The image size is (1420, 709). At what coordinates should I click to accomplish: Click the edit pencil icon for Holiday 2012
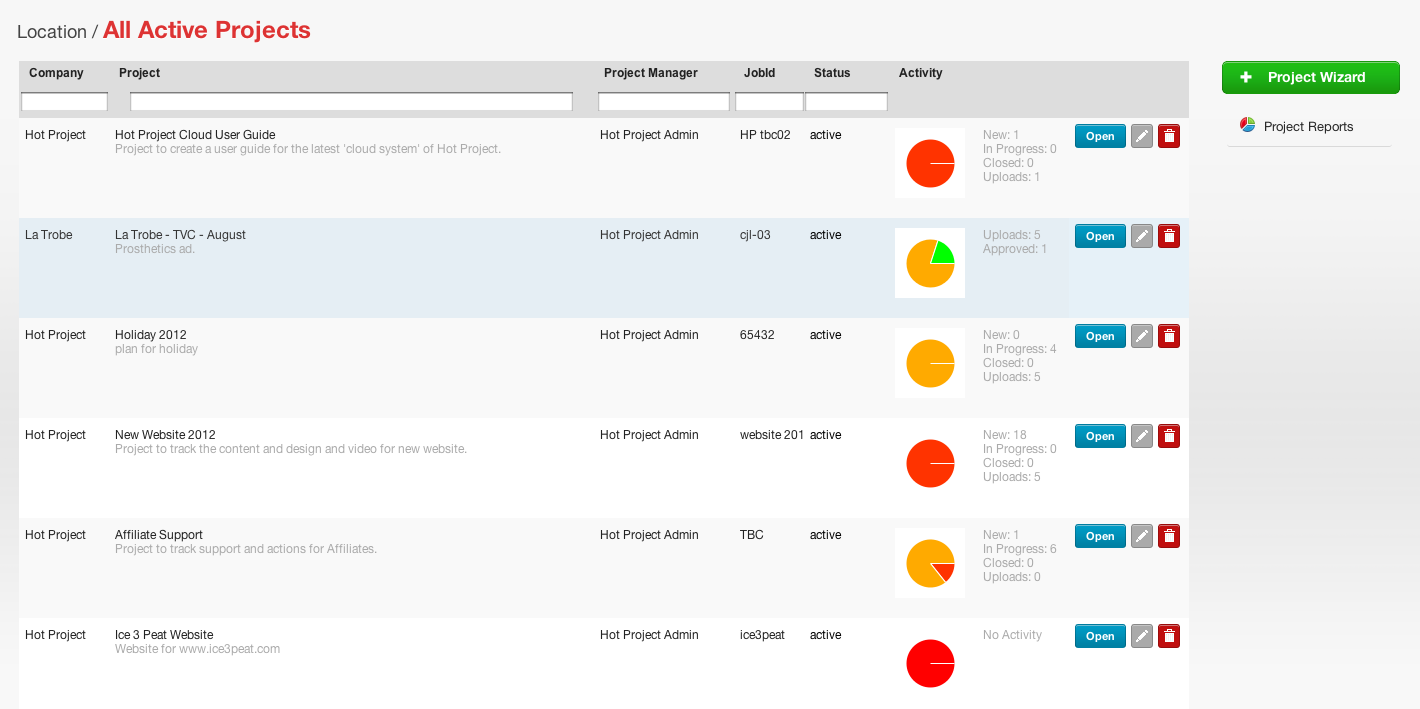1142,336
